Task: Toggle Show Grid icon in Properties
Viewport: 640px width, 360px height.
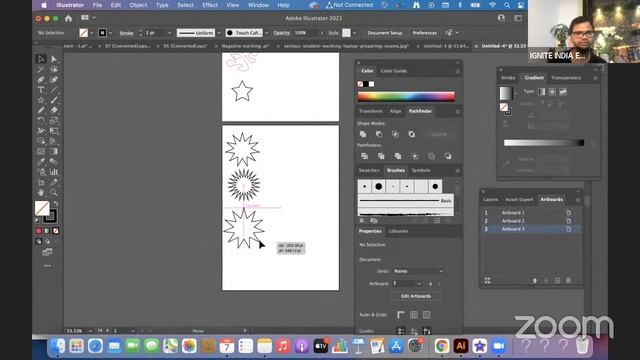Action: [414, 315]
